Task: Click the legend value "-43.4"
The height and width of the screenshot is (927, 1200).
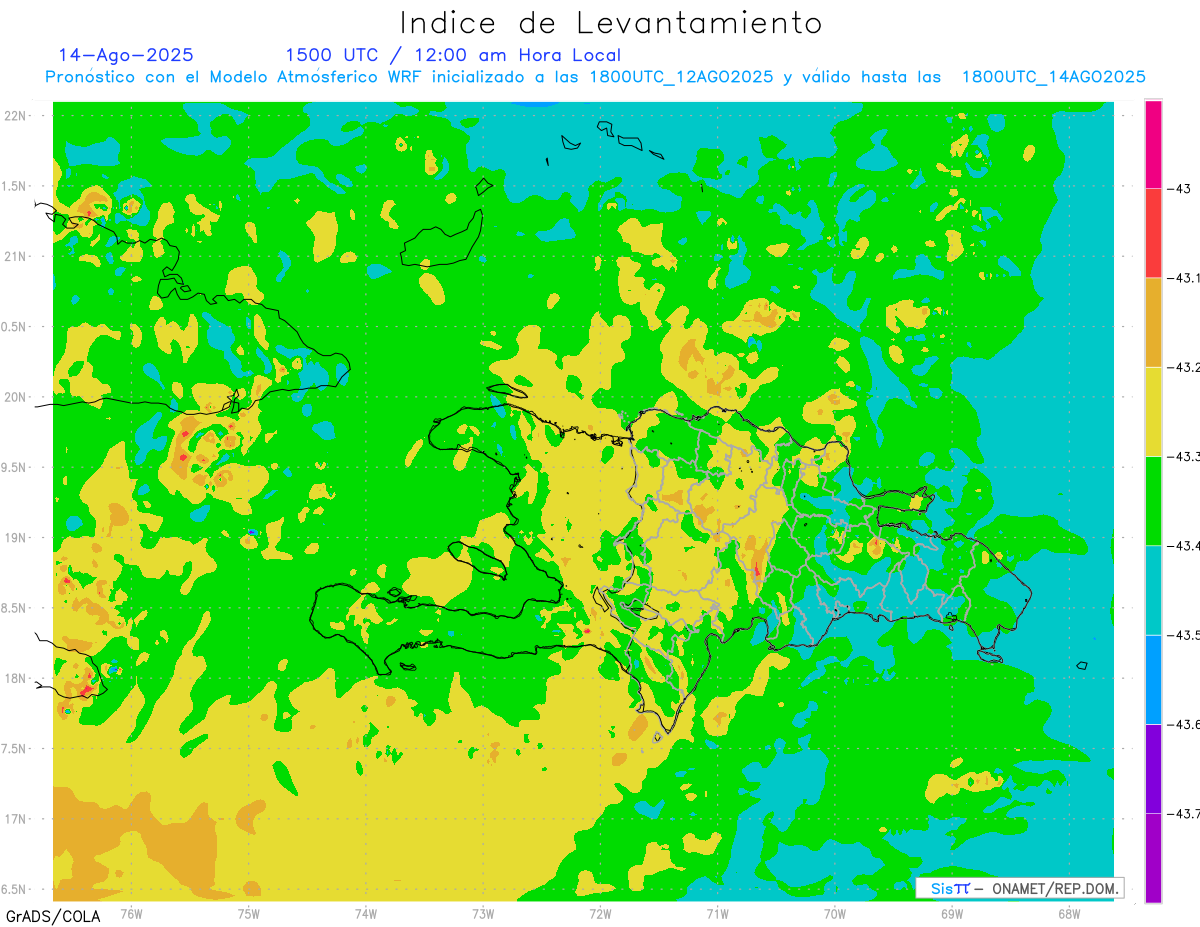Action: (x=1184, y=545)
